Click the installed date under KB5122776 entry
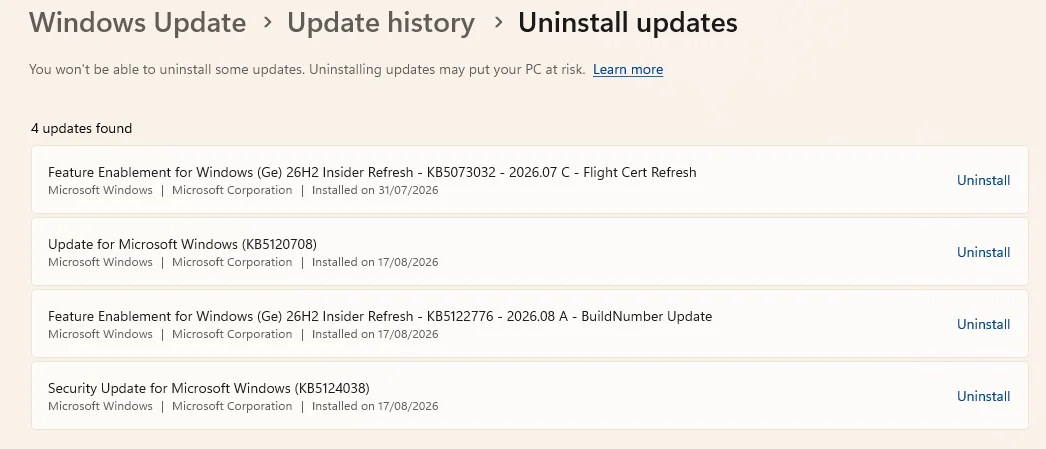 pos(375,334)
